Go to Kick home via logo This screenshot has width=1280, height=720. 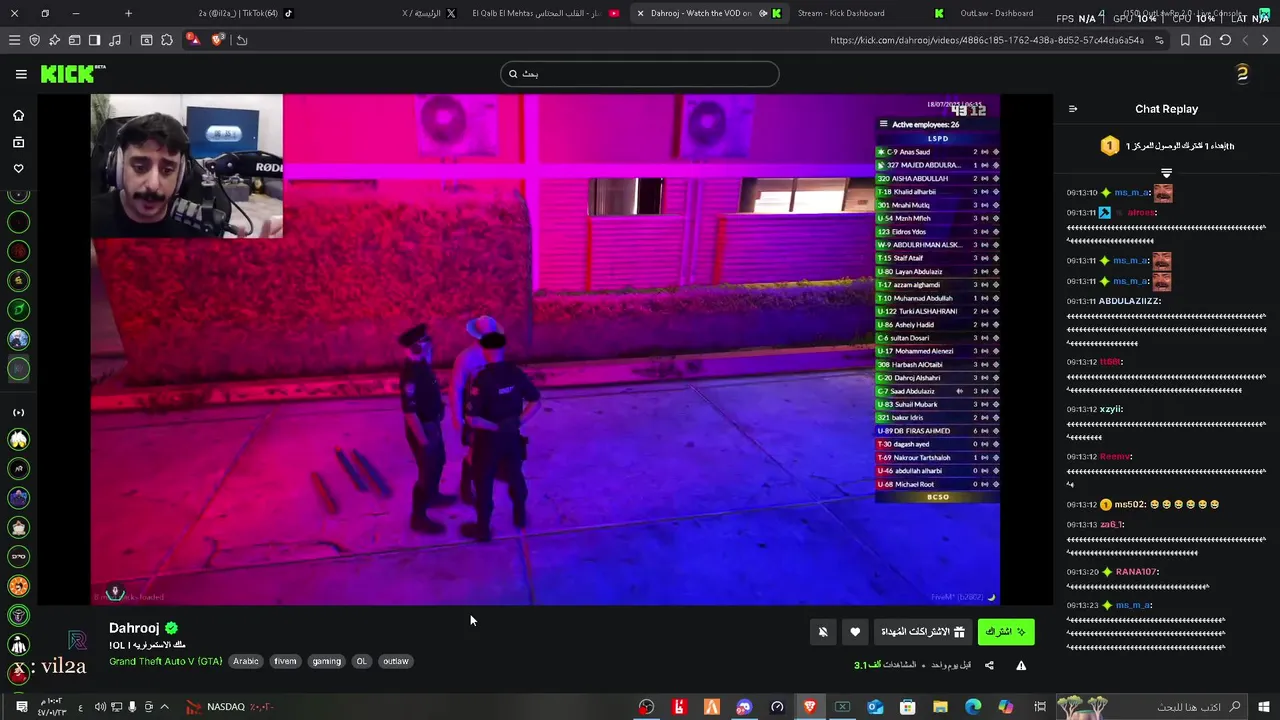72,74
